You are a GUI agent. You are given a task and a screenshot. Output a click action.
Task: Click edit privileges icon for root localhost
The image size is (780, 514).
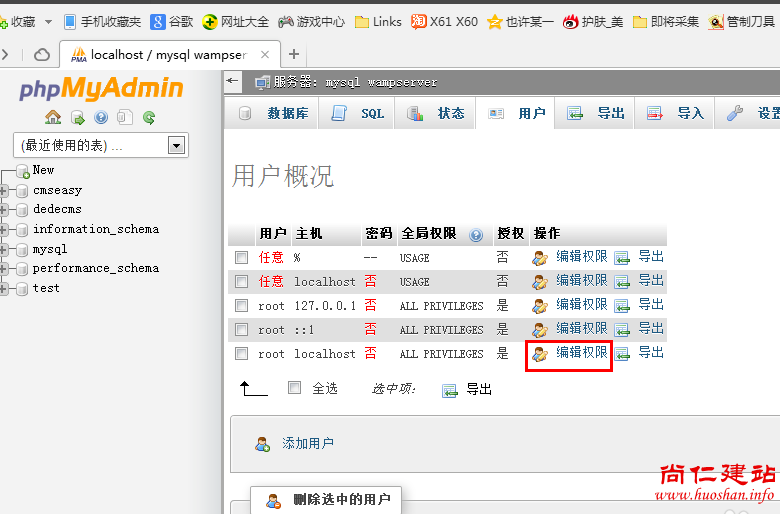tap(540, 354)
